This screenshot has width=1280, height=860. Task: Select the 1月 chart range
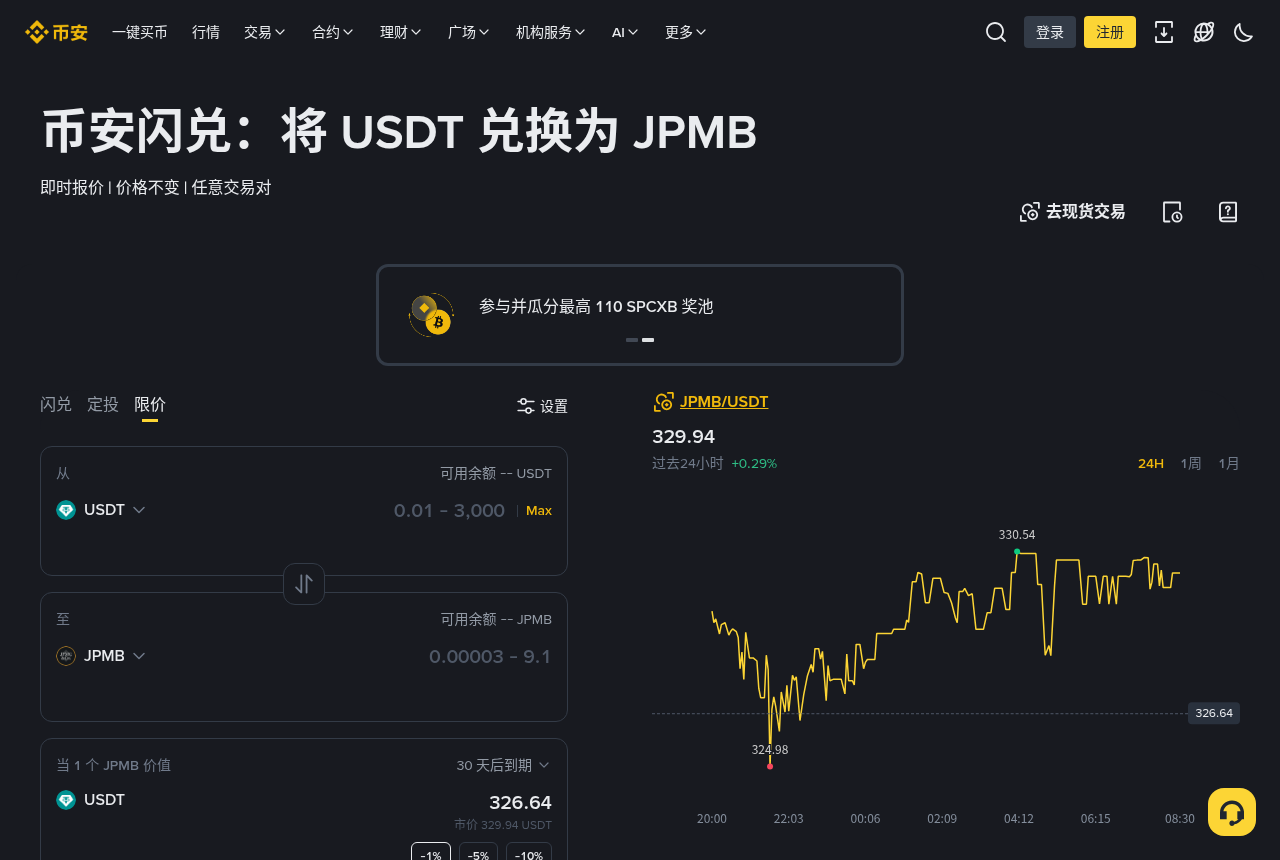click(1229, 463)
